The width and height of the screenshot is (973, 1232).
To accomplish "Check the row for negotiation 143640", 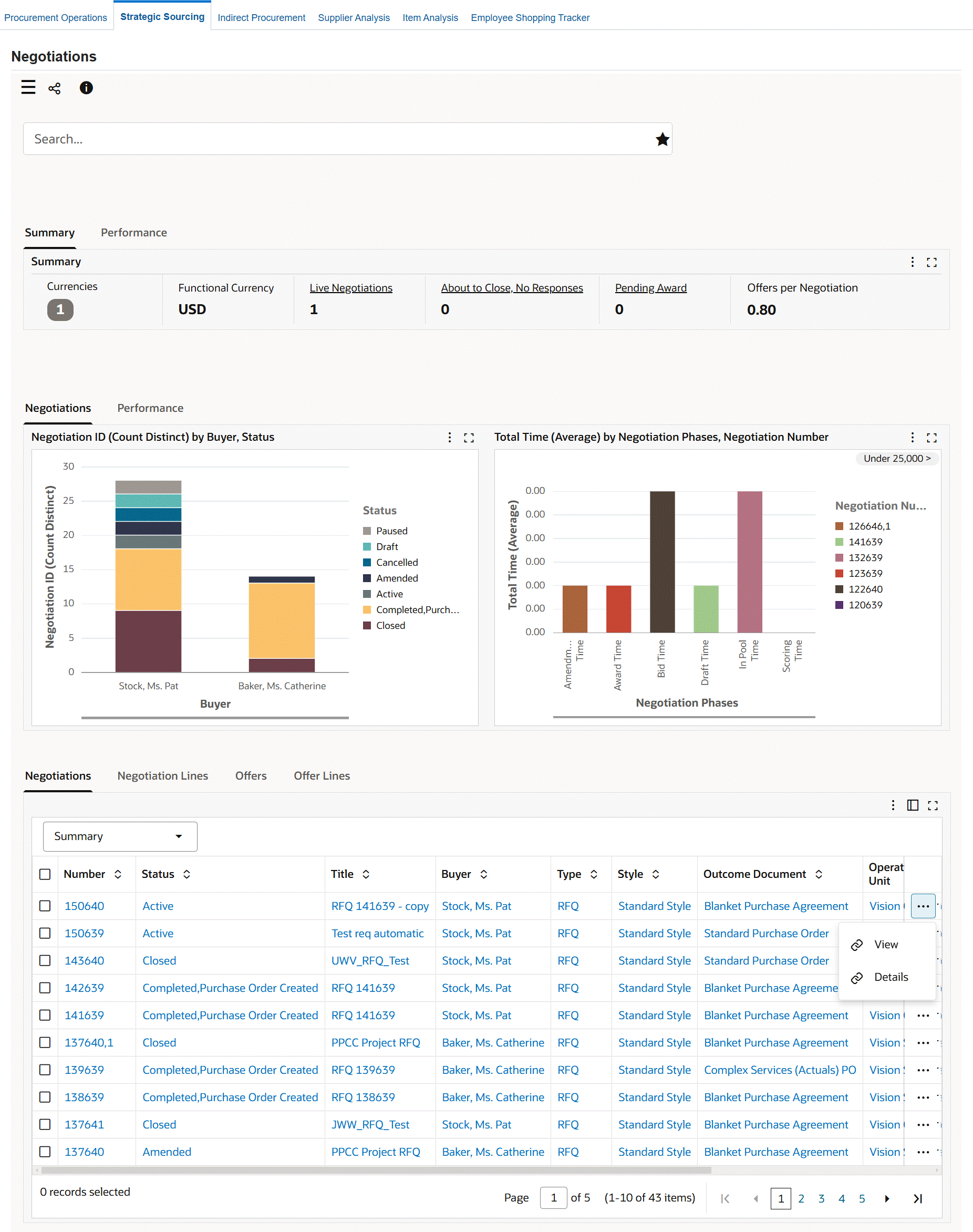I will tap(45, 960).
